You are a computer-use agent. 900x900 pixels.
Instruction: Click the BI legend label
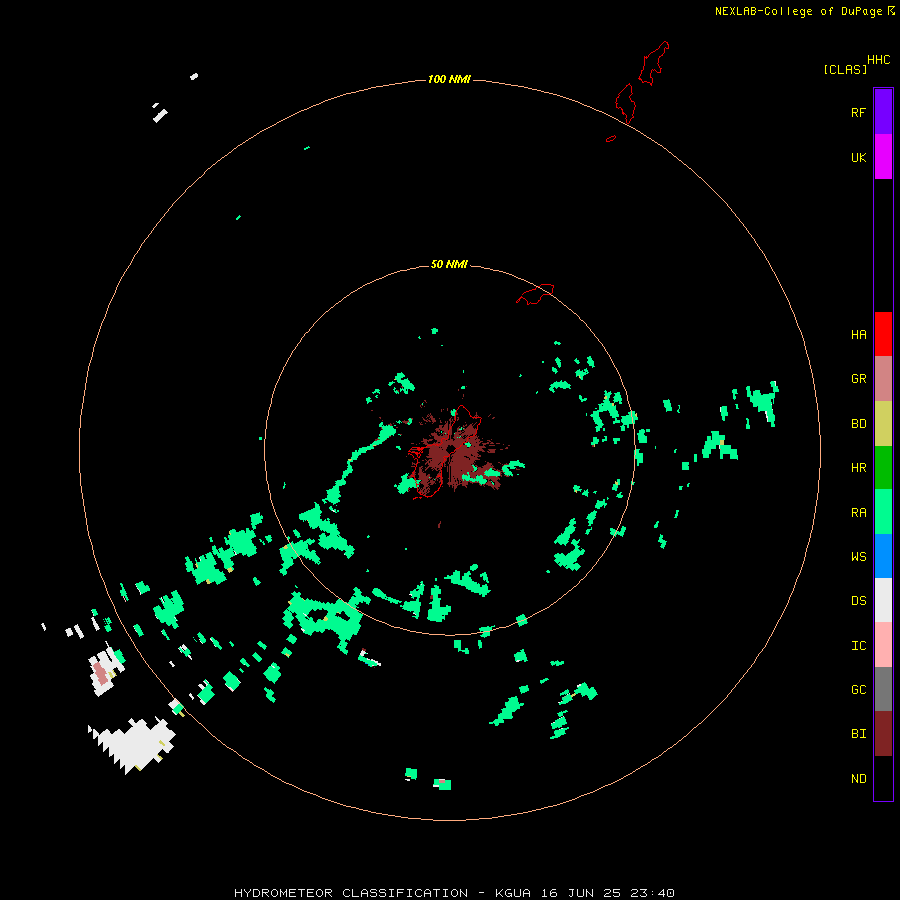point(858,734)
